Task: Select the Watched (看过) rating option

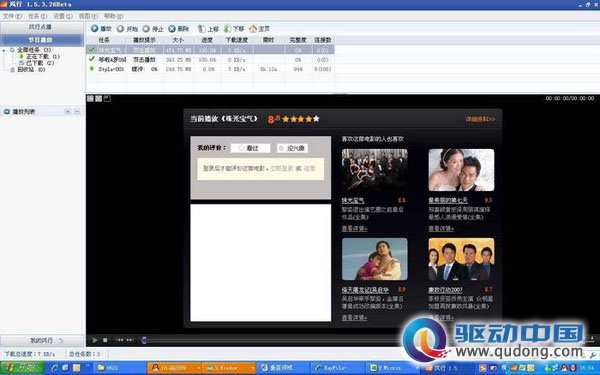Action: [250, 148]
